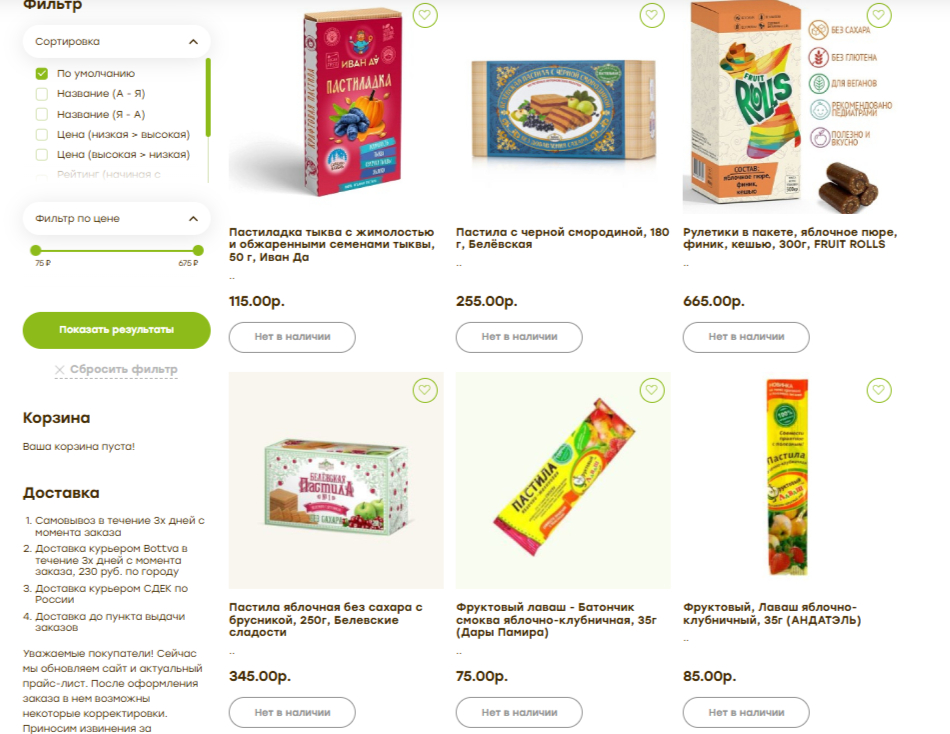Click the Сбросить фильтр link
The height and width of the screenshot is (734, 950).
pos(124,369)
